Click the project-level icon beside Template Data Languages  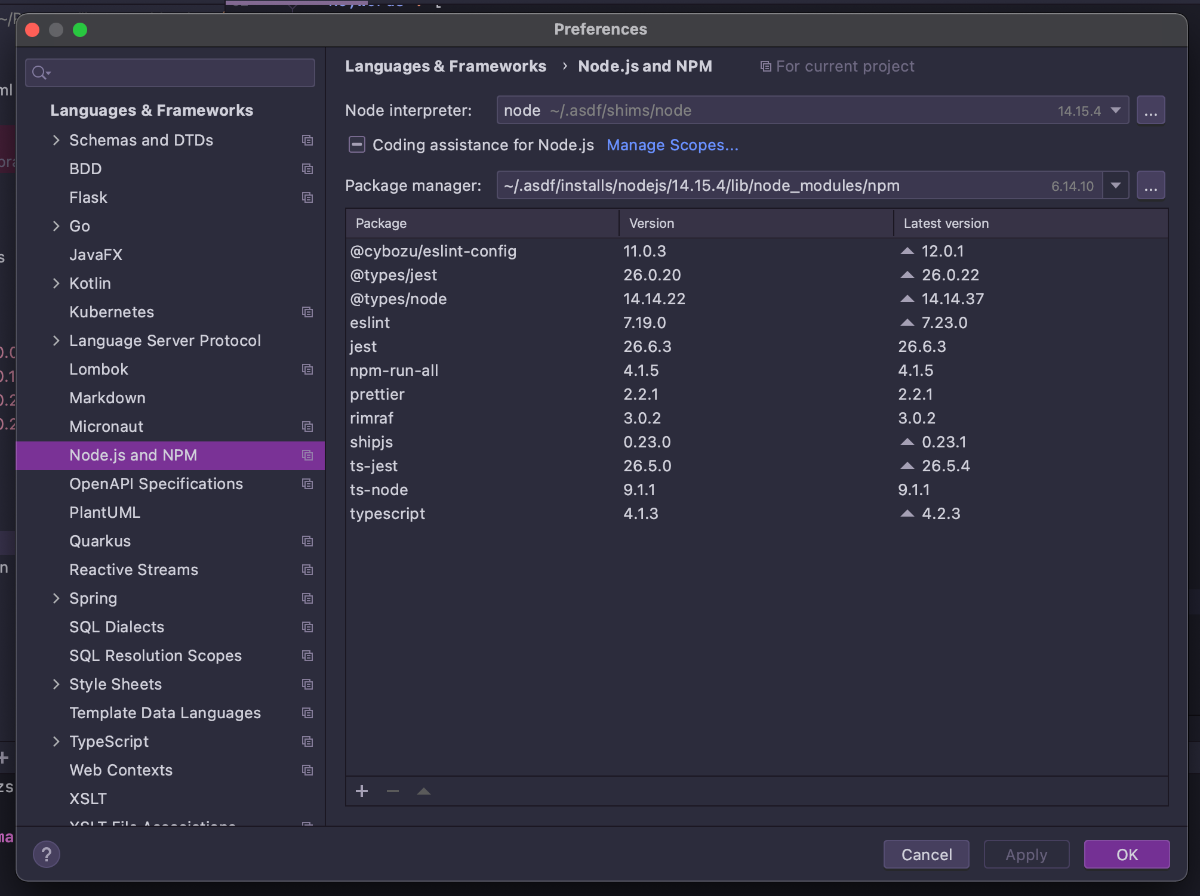point(307,714)
